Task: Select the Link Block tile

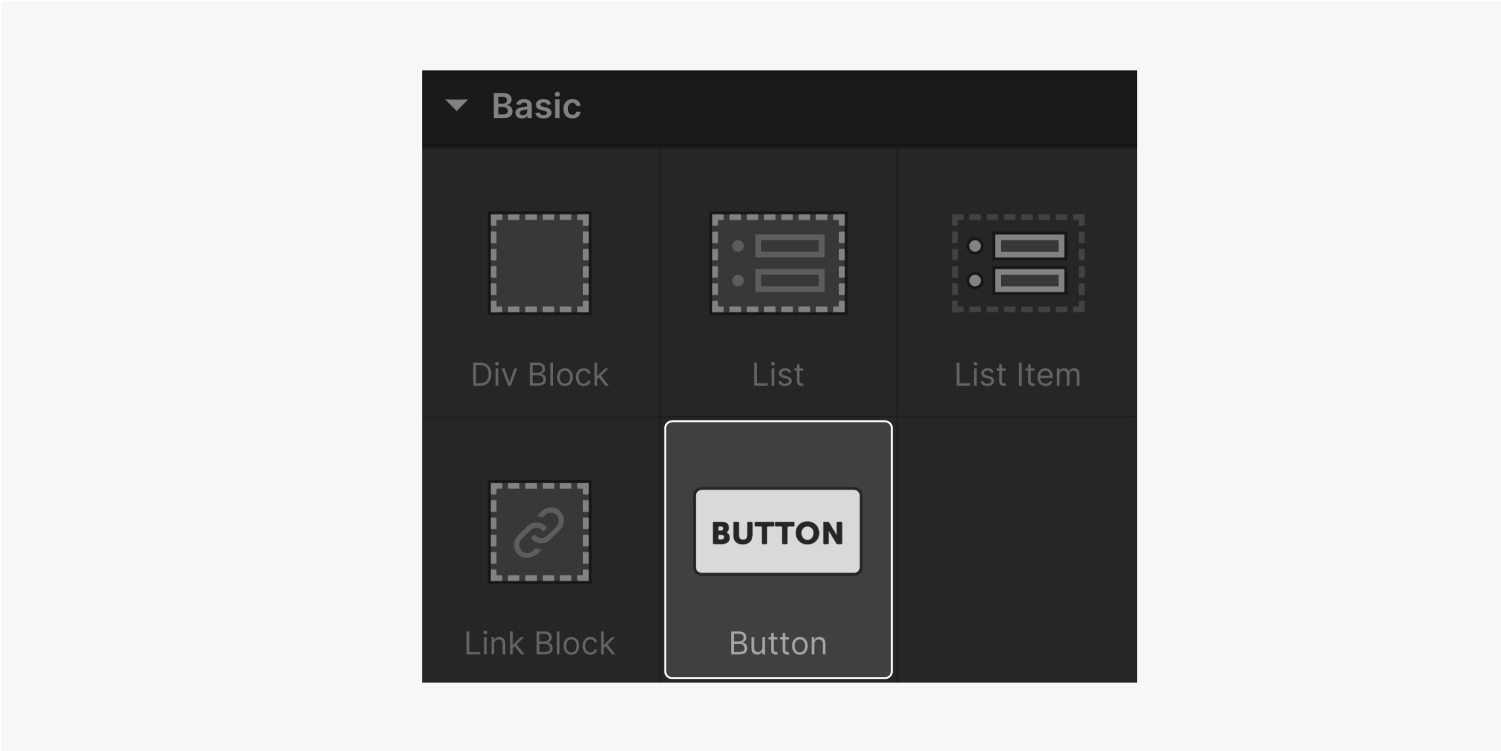Action: pyautogui.click(x=539, y=549)
